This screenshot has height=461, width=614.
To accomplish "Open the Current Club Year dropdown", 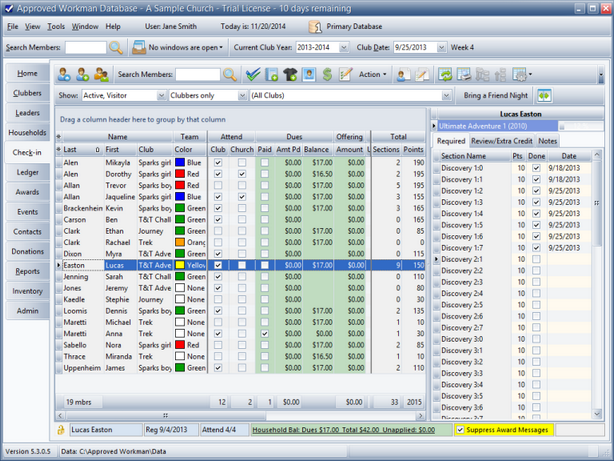I will pos(343,47).
